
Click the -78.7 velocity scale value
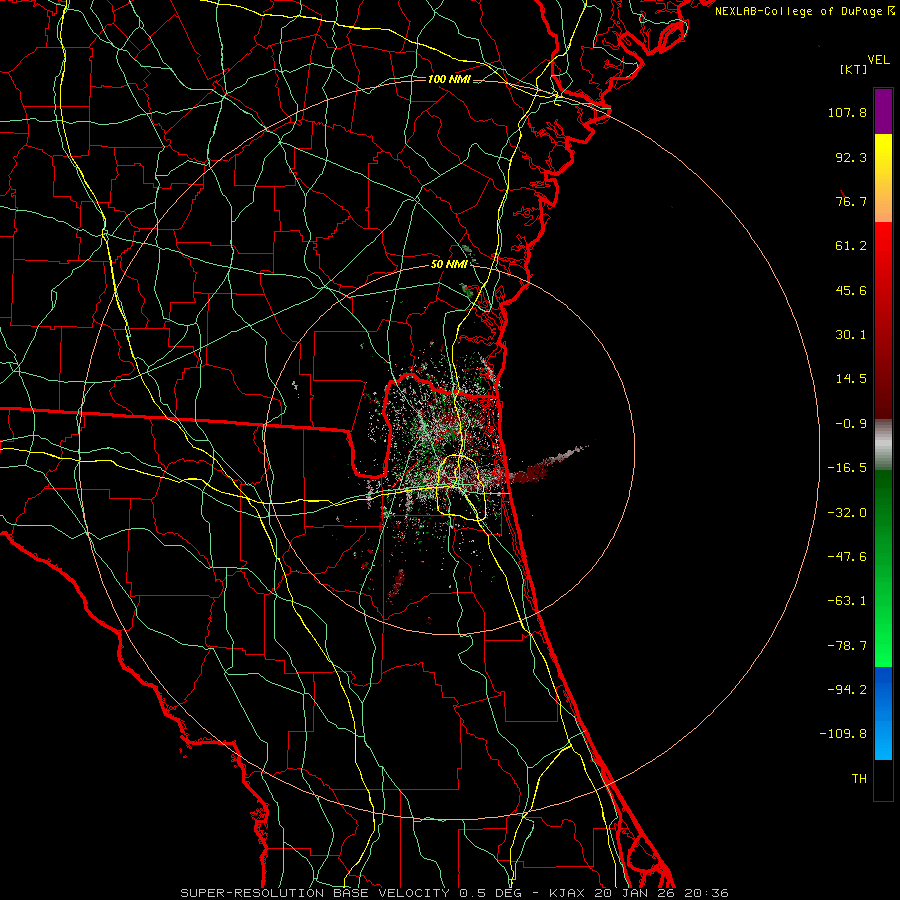(x=847, y=646)
